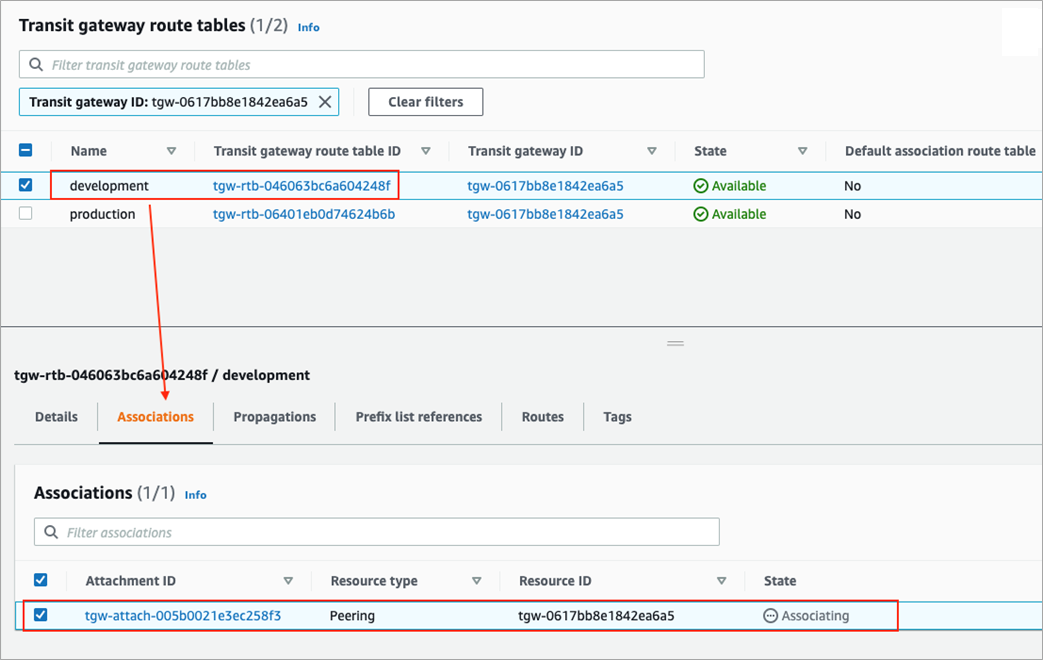
Task: Remove Transit gateway ID filter via X icon
Action: 324,101
